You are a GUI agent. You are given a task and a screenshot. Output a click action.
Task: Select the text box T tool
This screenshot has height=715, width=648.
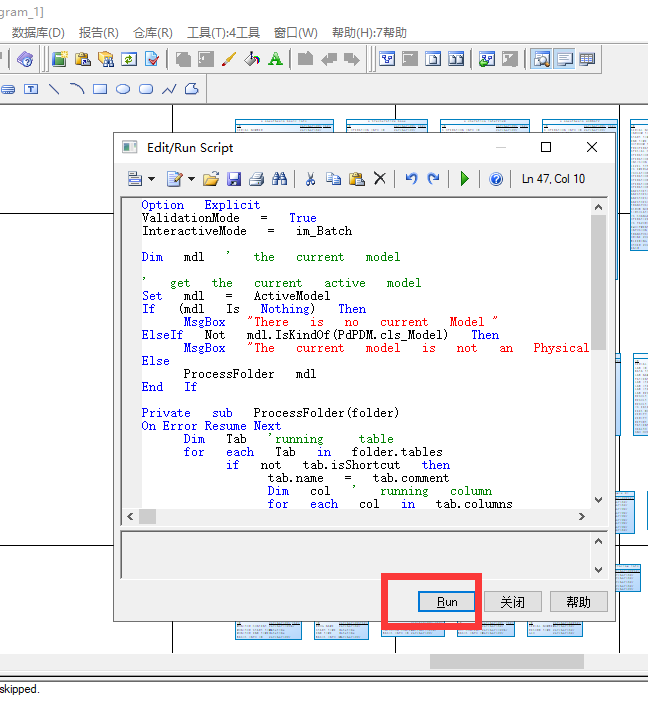click(x=31, y=89)
